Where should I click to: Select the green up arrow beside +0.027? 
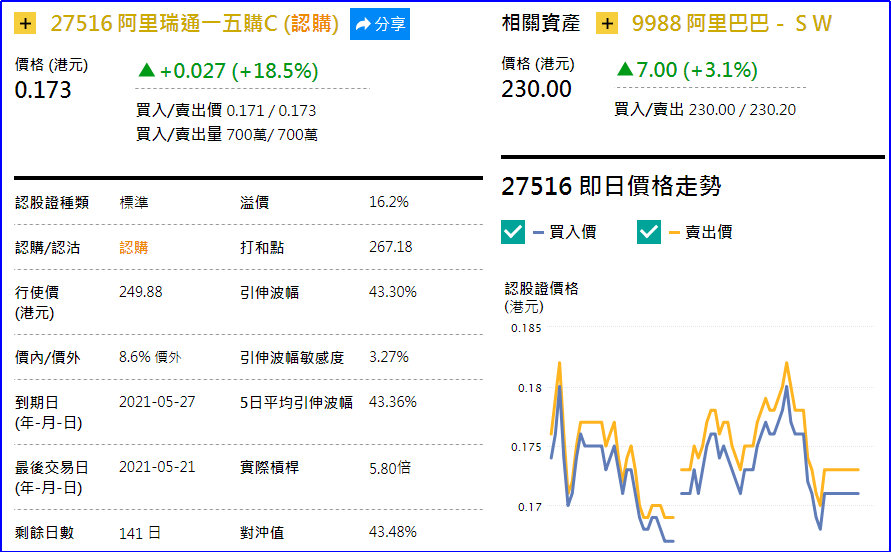pyautogui.click(x=147, y=70)
